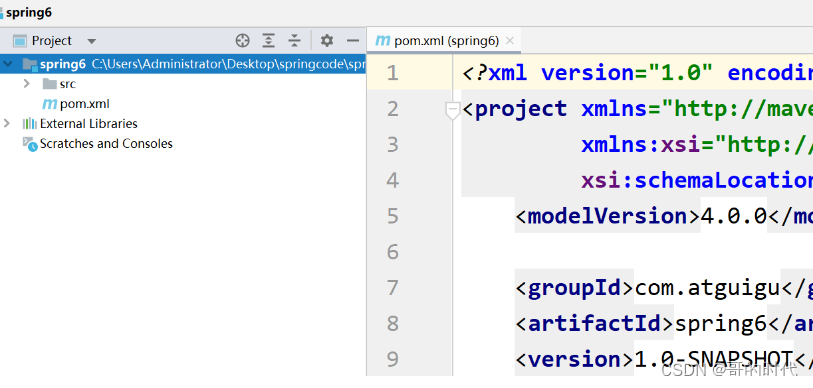The image size is (813, 388).
Task: Click the 1.0-SNAPSHOT version value
Action: [714, 359]
